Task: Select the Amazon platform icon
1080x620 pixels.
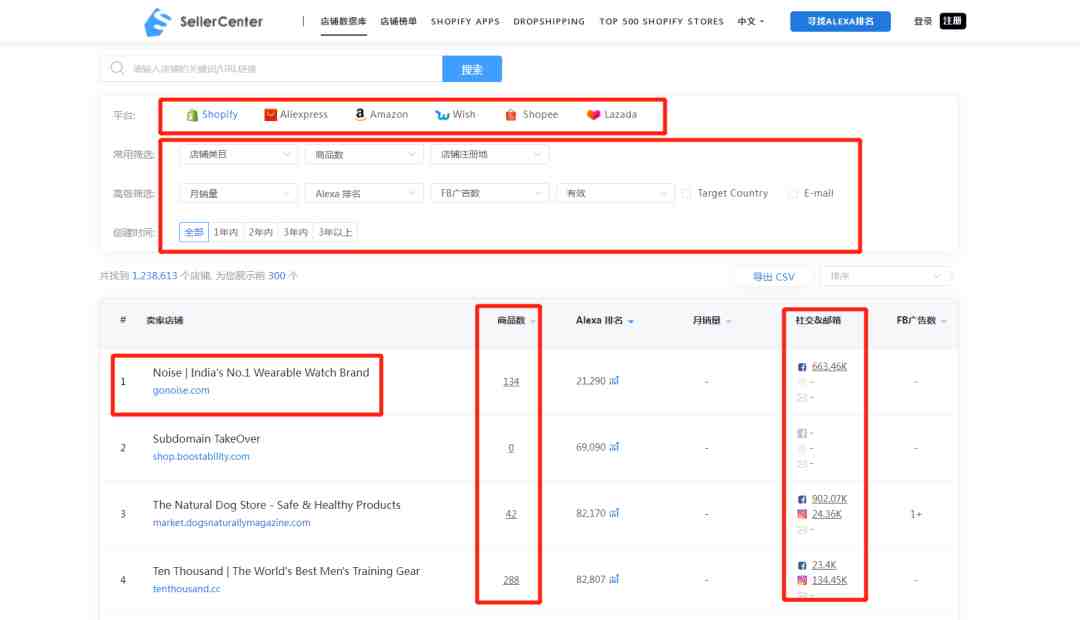Action: (360, 114)
